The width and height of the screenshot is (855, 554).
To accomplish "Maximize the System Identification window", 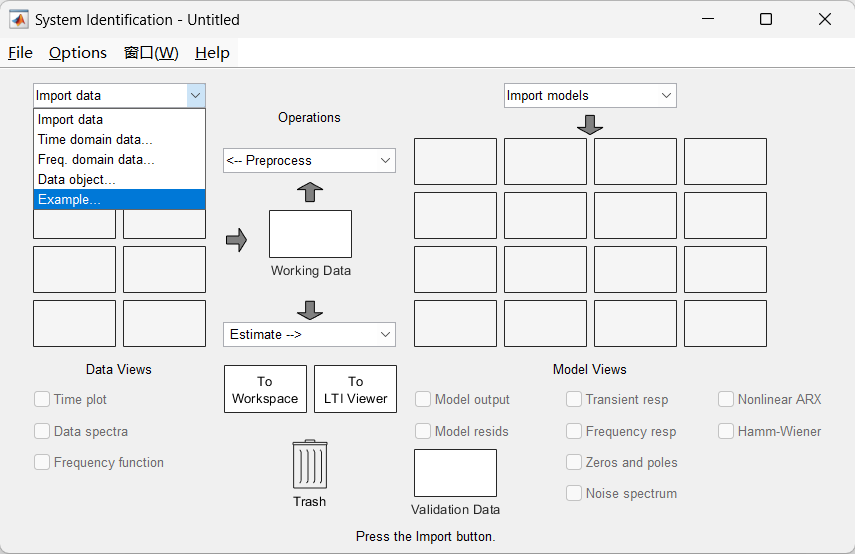I will 766,19.
